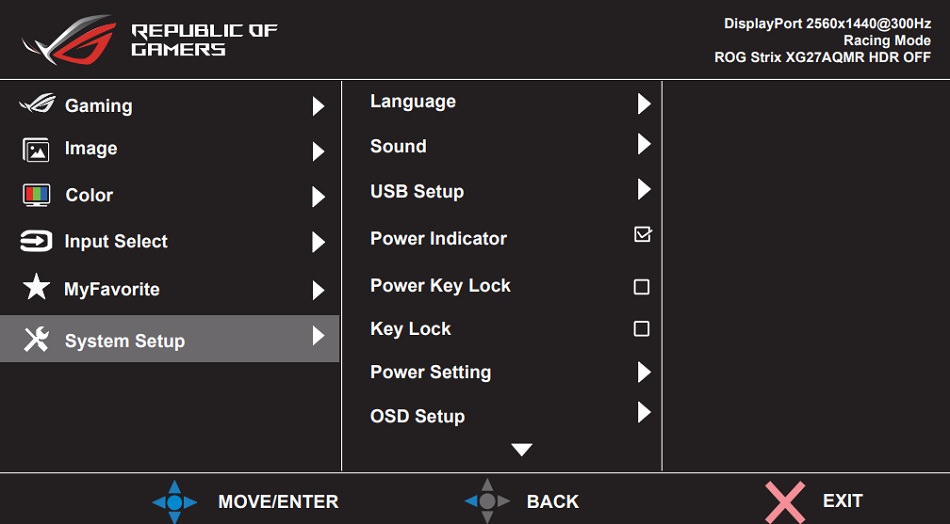
Task: Expand the Language submenu arrow
Action: (644, 104)
